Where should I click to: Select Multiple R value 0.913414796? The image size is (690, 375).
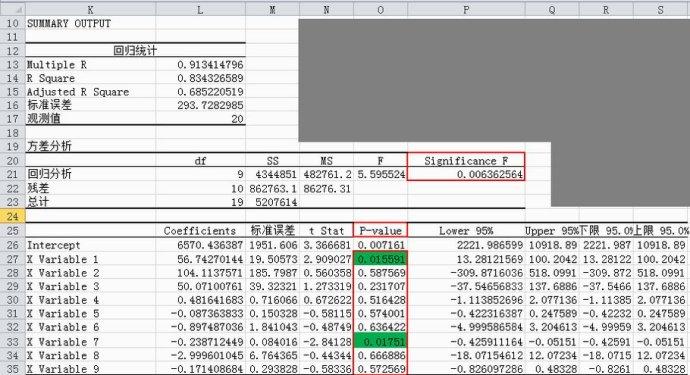(x=201, y=65)
